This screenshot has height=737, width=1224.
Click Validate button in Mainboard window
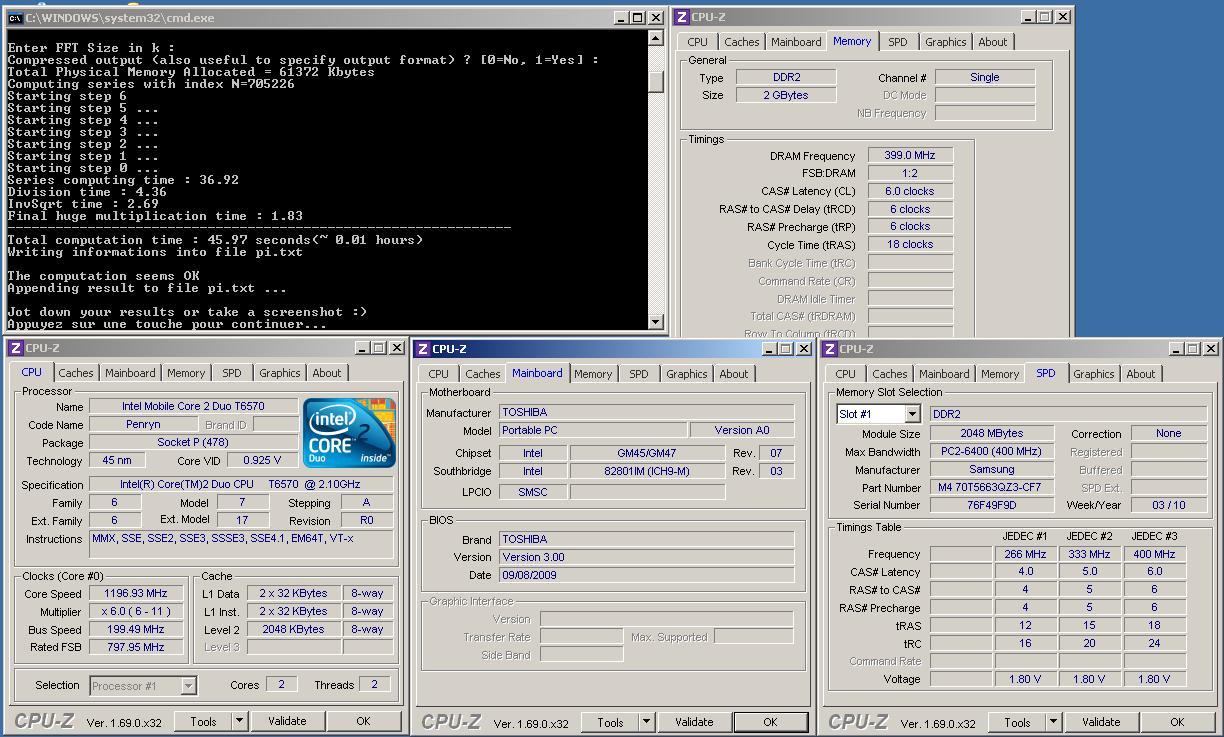click(694, 721)
